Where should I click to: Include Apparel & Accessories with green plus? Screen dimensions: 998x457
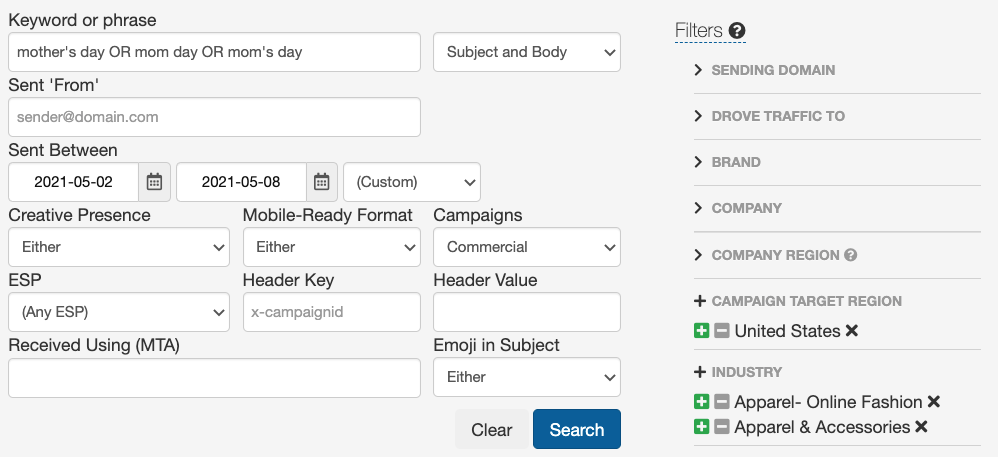pos(701,427)
